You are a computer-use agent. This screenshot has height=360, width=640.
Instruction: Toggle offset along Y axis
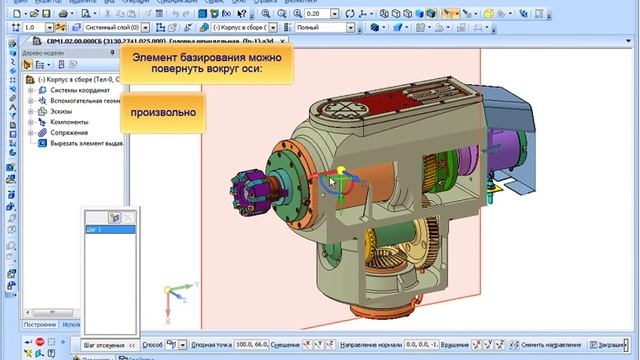[x=318, y=345]
